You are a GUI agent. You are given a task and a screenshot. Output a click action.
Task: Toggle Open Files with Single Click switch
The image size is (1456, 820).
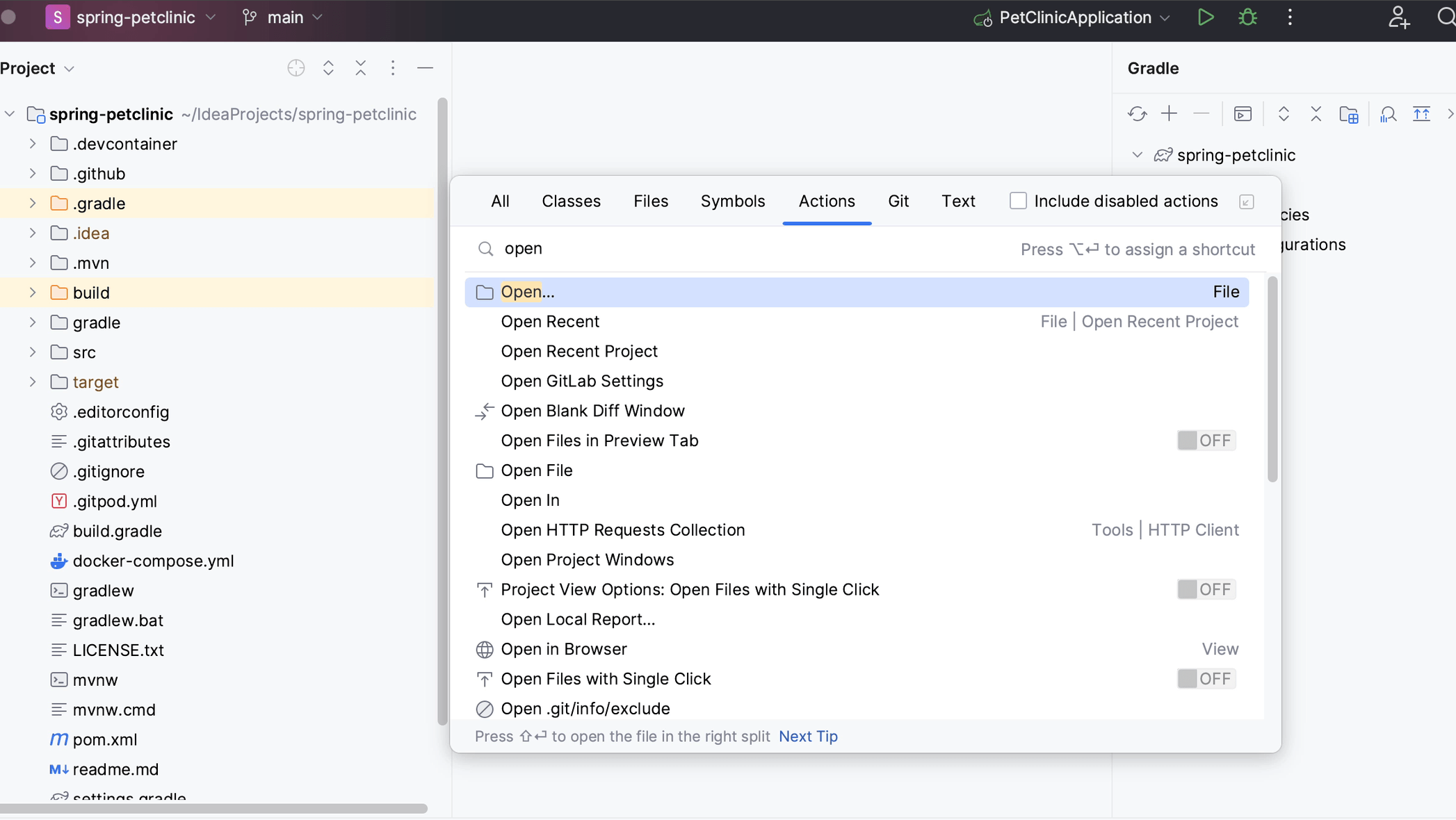click(1206, 679)
